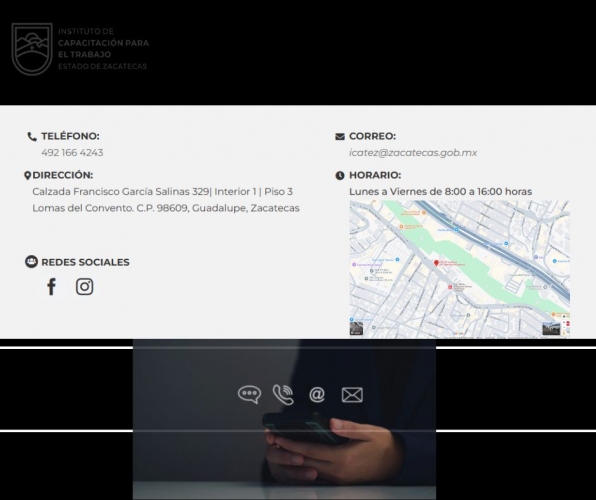Click the envelope mail contact icon

(352, 395)
